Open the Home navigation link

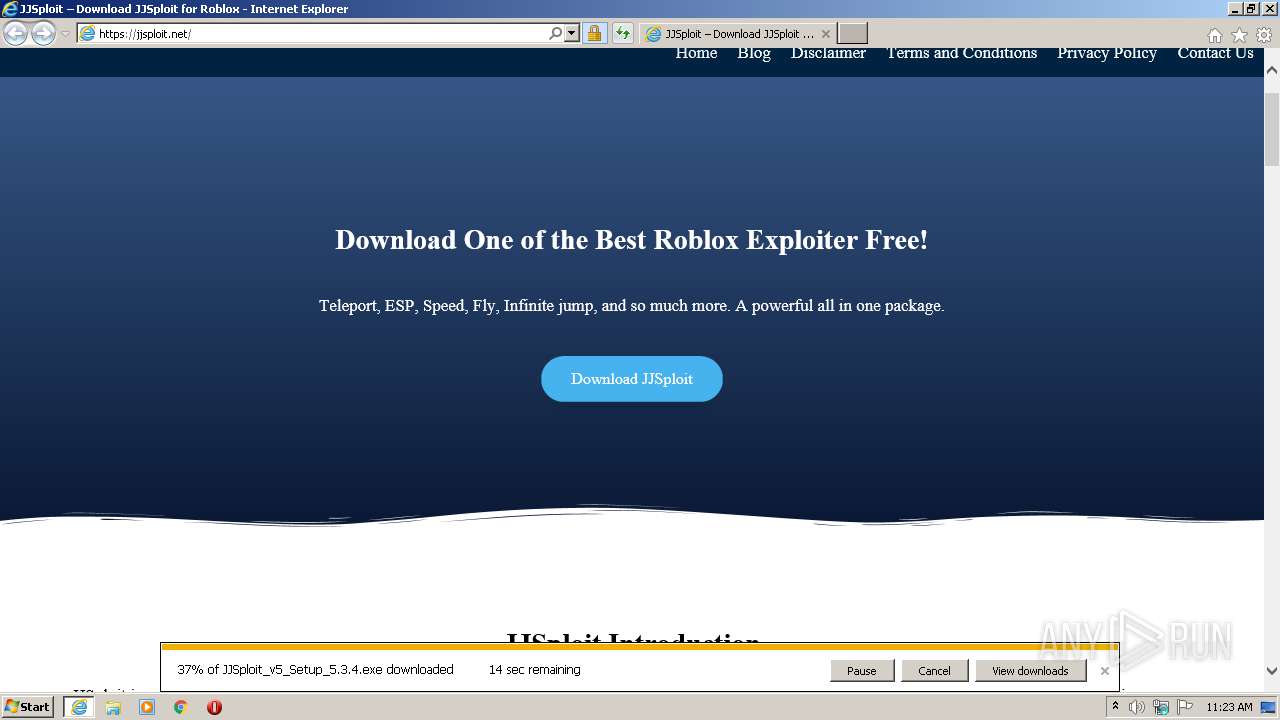pos(696,53)
